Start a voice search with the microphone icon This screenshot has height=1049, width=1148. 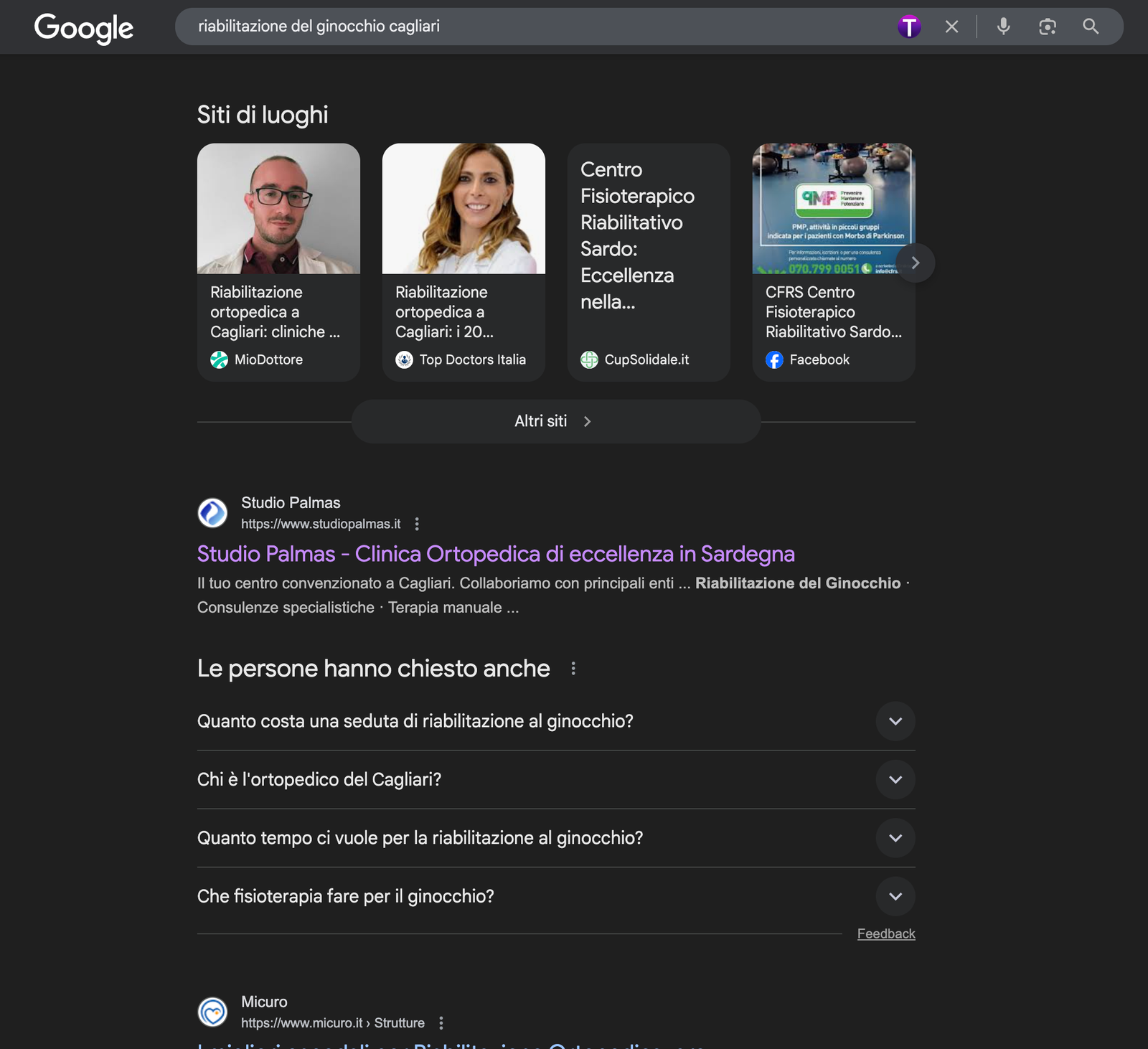coord(1003,27)
